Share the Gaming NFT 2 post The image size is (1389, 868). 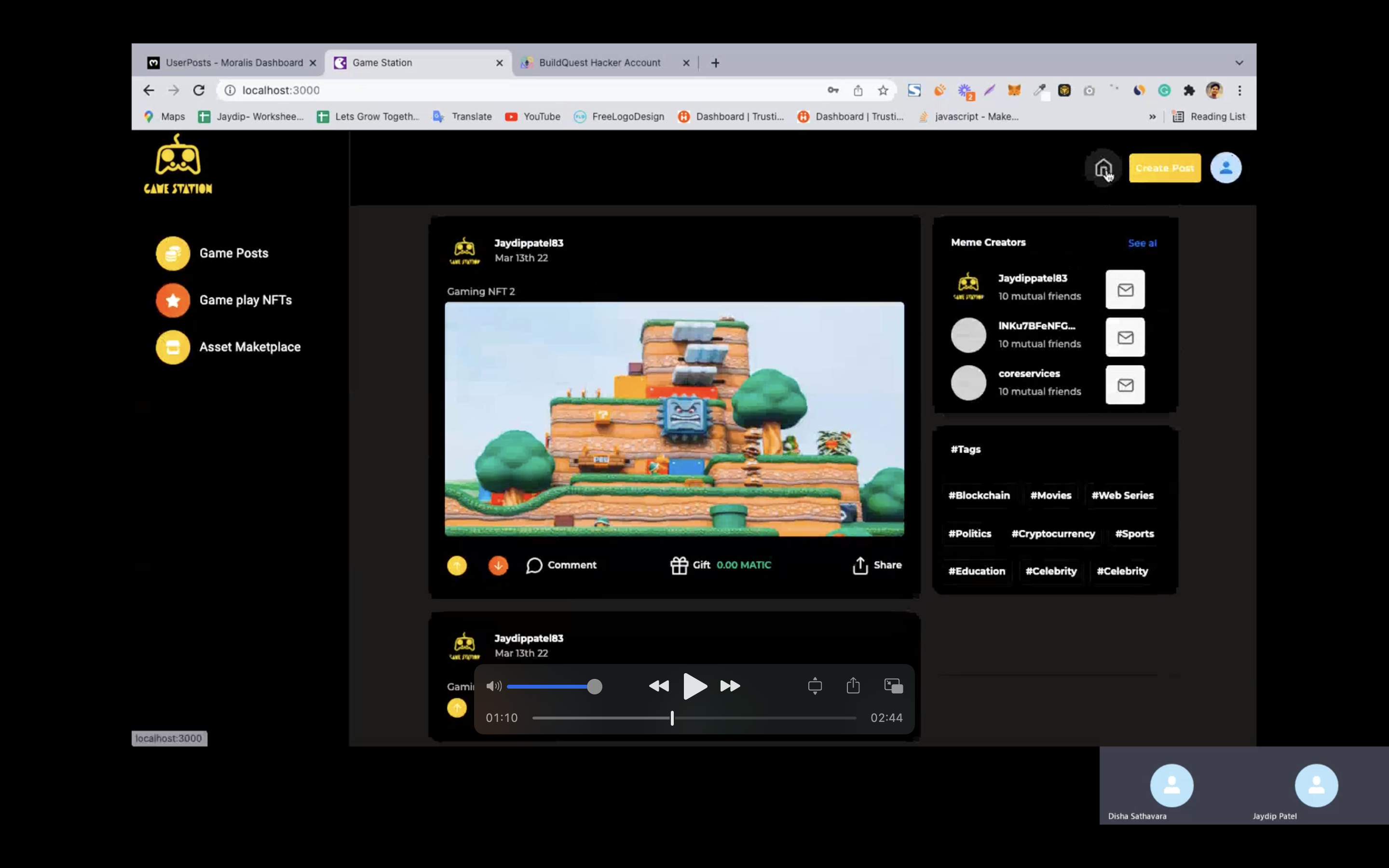point(877,566)
